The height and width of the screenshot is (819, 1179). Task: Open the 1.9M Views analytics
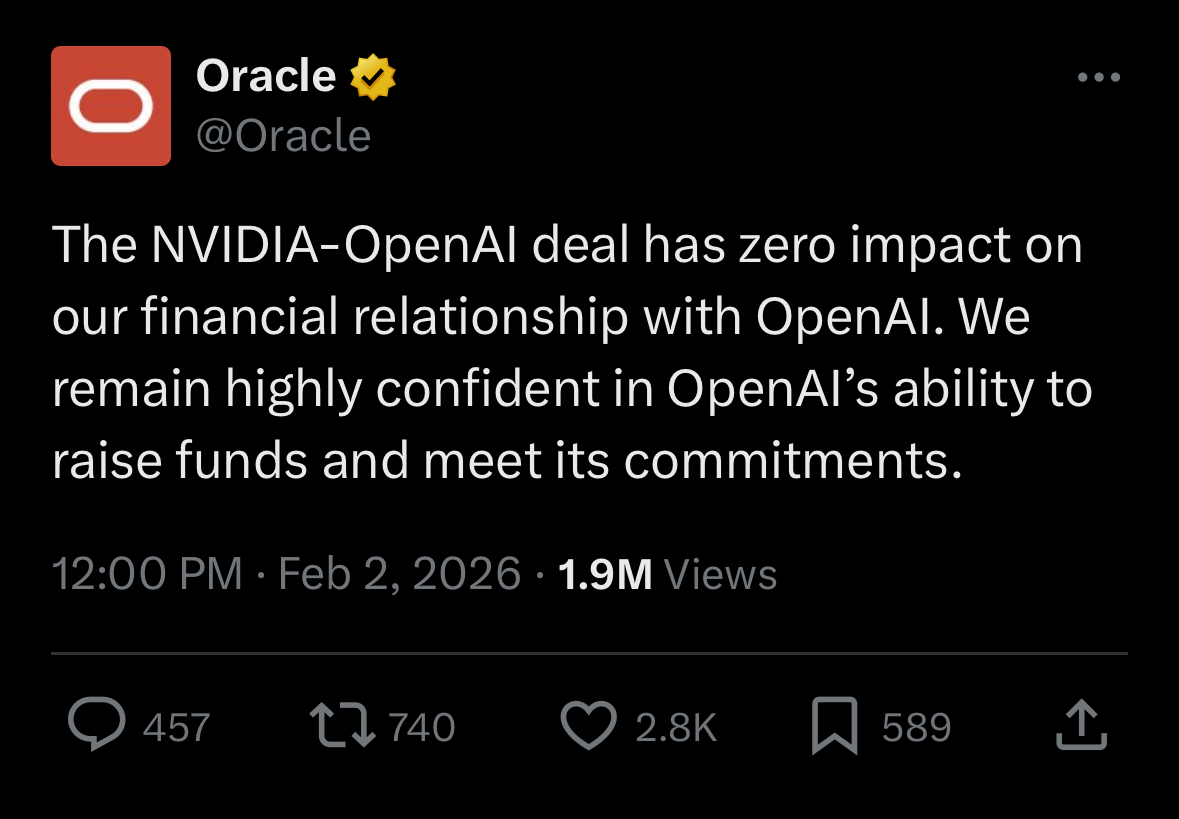pyautogui.click(x=667, y=574)
